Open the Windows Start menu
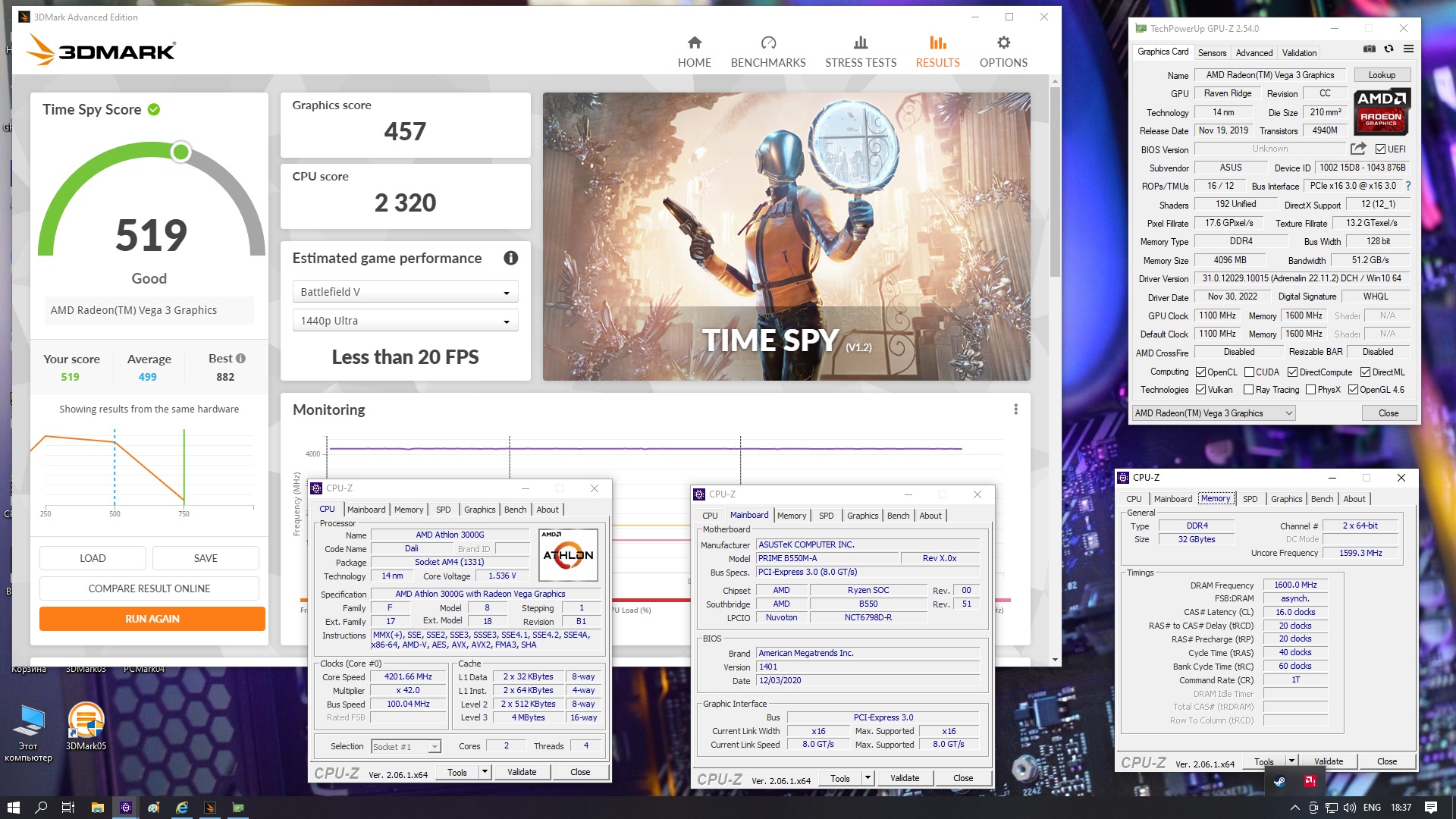Viewport: 1456px width, 819px height. 13,808
